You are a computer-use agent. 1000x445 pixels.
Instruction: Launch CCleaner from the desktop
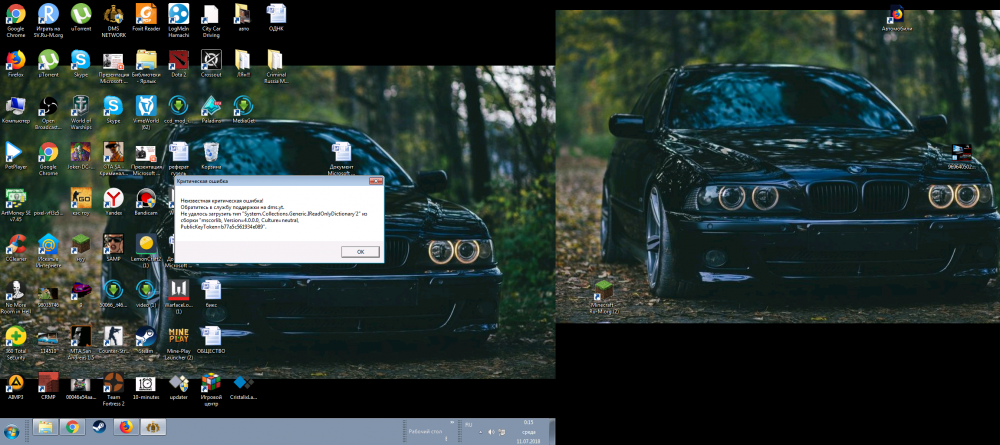point(15,243)
